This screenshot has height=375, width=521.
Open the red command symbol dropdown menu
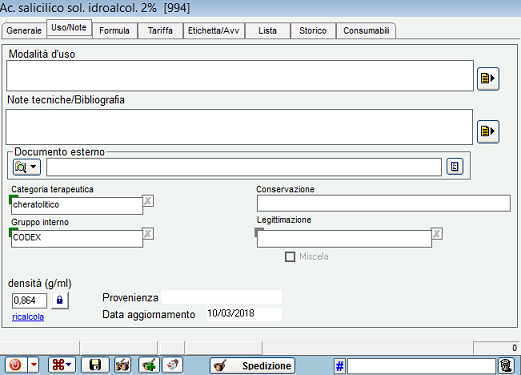62,365
